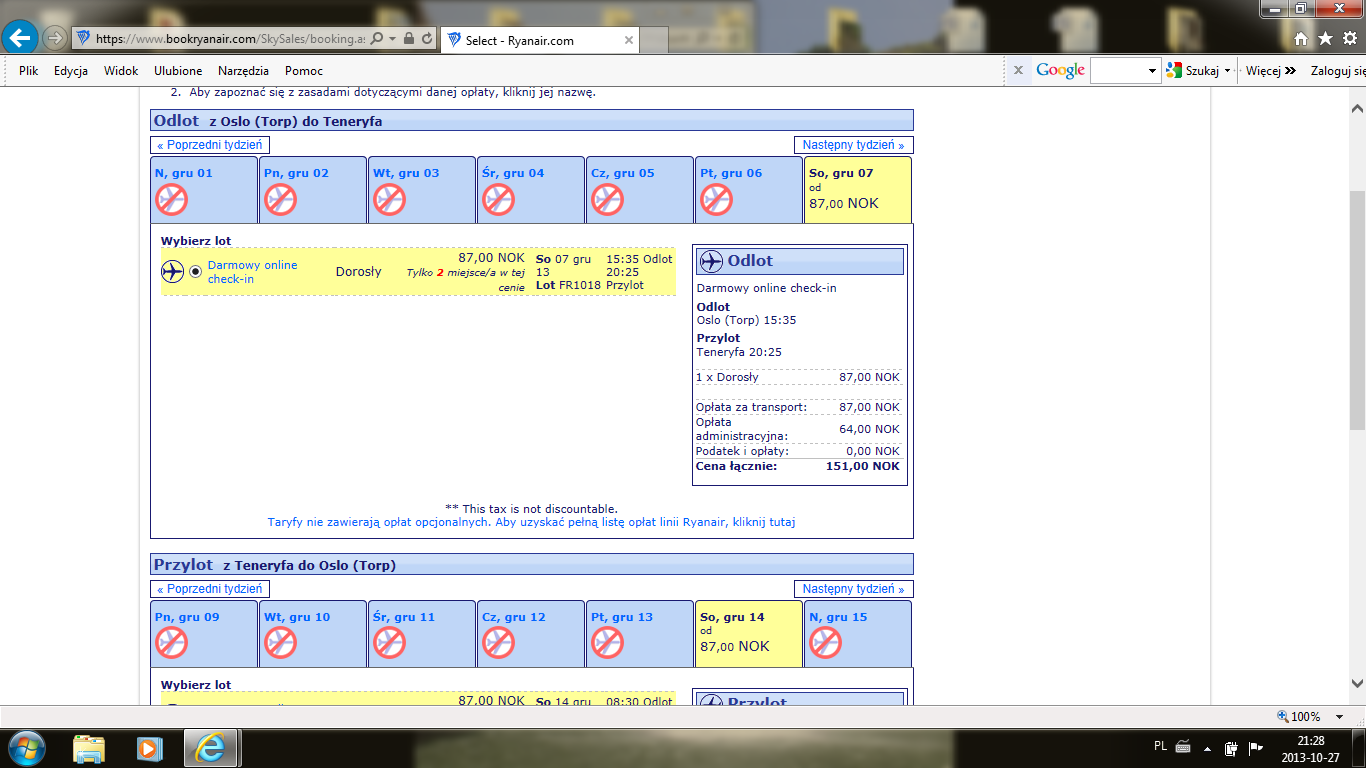Open the Darmowy online check-in link
Screen dimensions: 1366x768
click(252, 272)
